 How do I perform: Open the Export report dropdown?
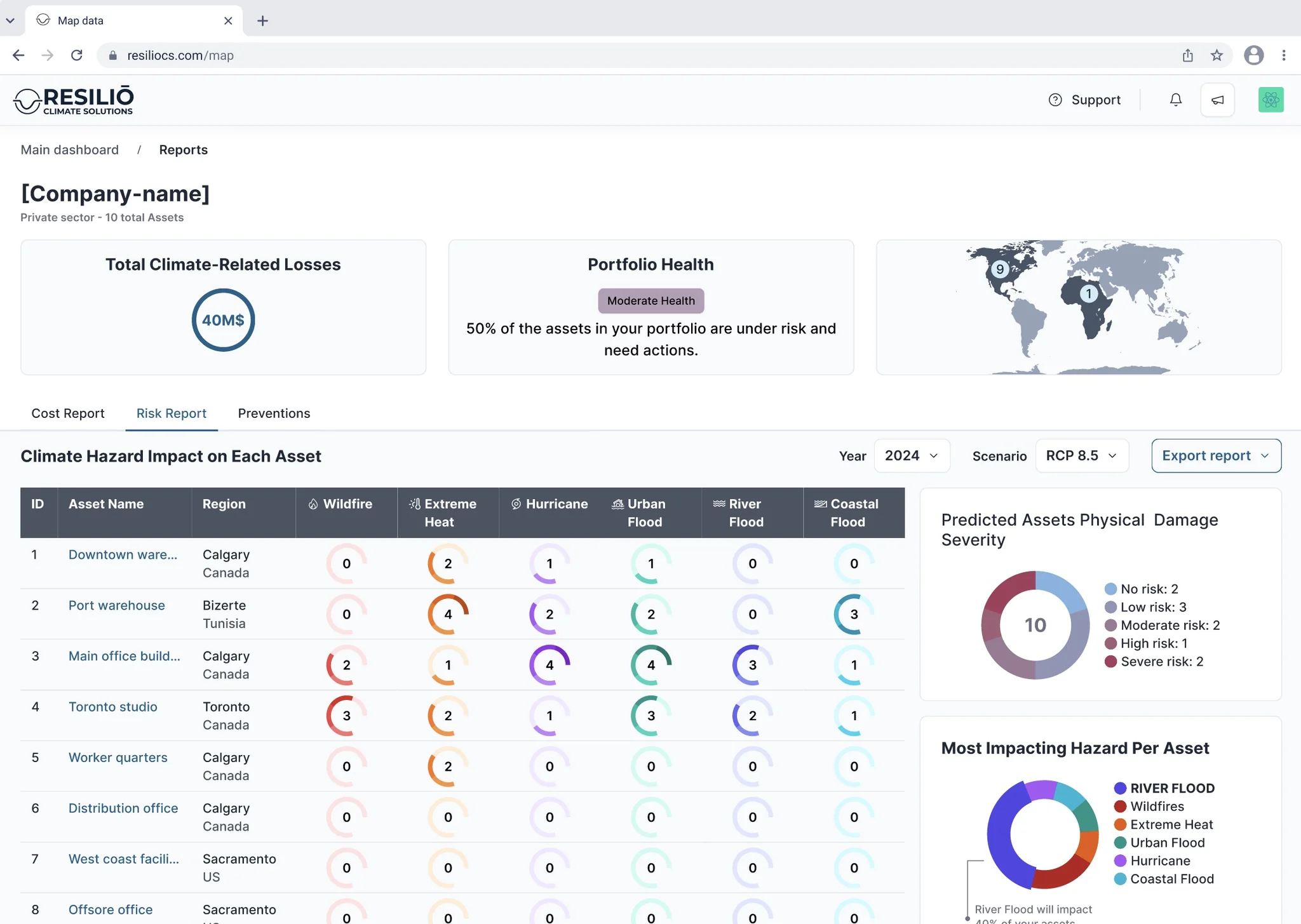1215,455
